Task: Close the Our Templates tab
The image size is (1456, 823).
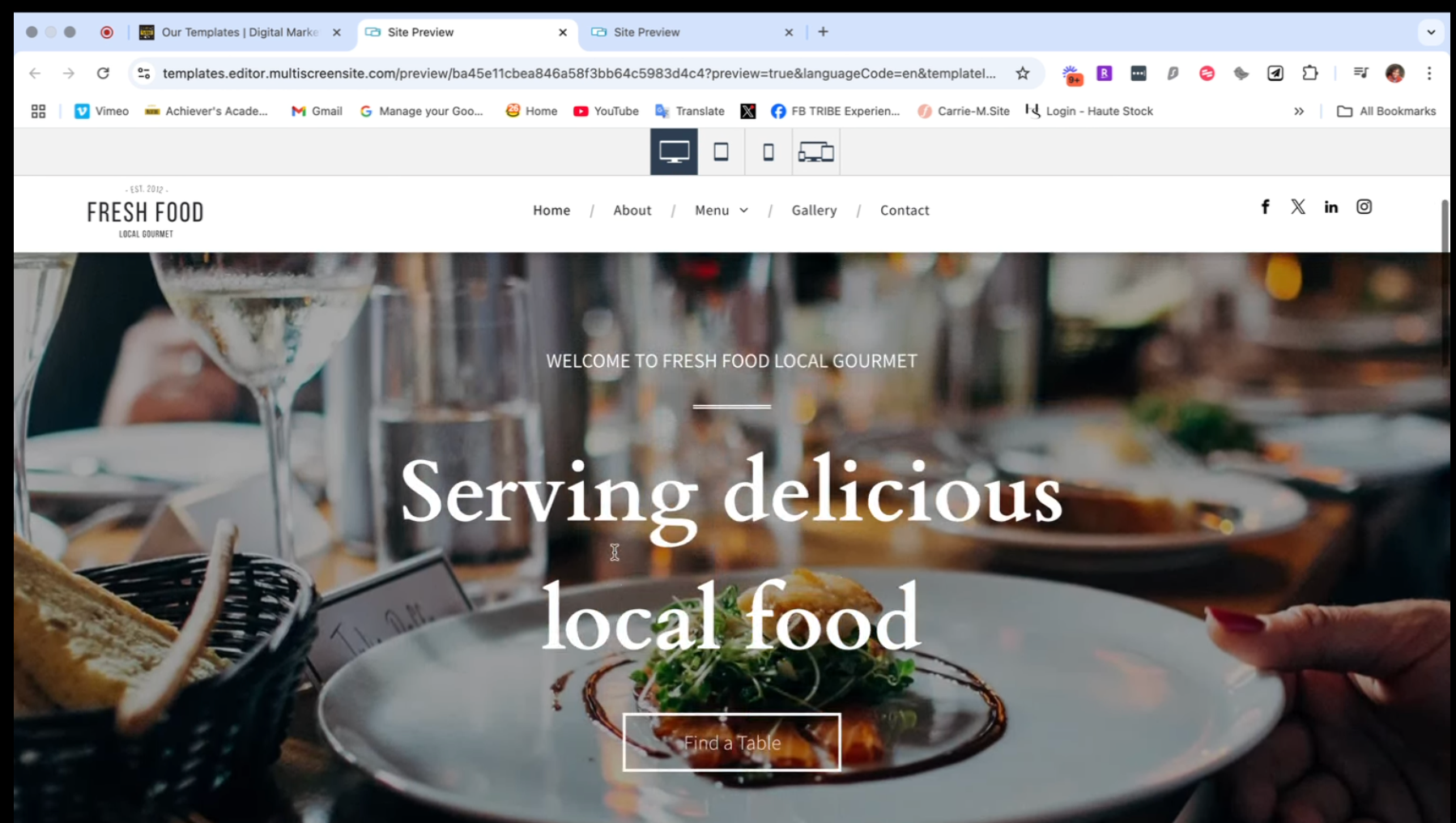Action: (x=337, y=32)
